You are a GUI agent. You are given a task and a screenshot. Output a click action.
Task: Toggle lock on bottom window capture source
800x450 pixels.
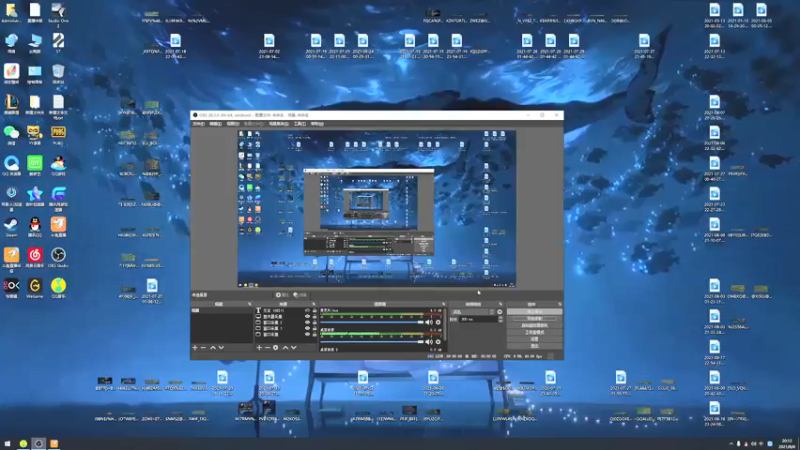click(314, 335)
